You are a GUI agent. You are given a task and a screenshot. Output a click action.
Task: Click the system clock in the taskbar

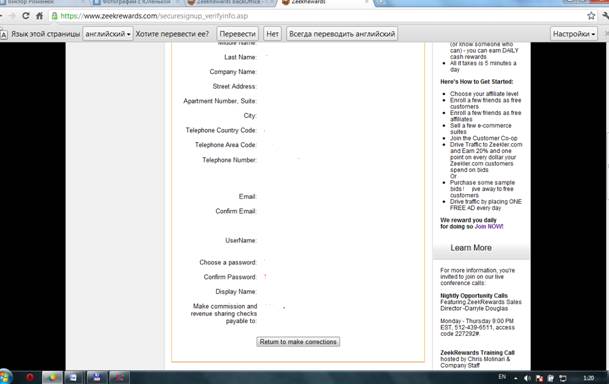(589, 378)
